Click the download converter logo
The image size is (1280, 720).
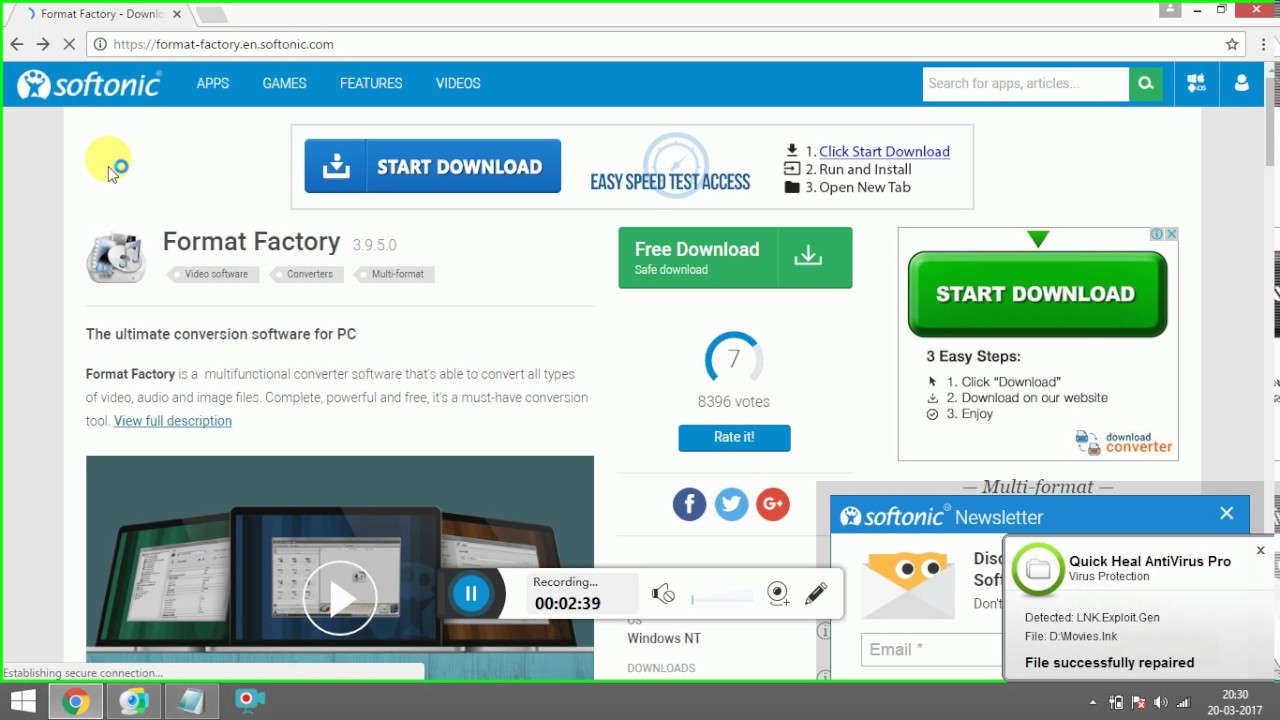coord(1123,442)
